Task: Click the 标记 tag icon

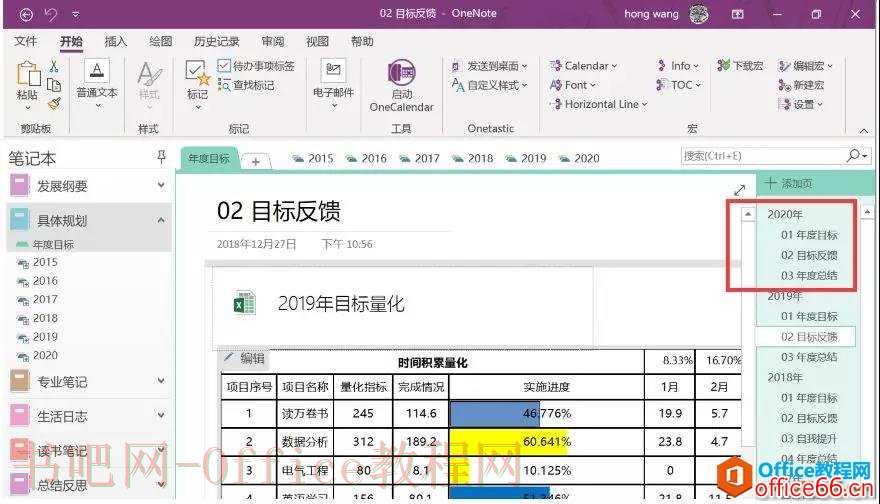Action: [198, 75]
